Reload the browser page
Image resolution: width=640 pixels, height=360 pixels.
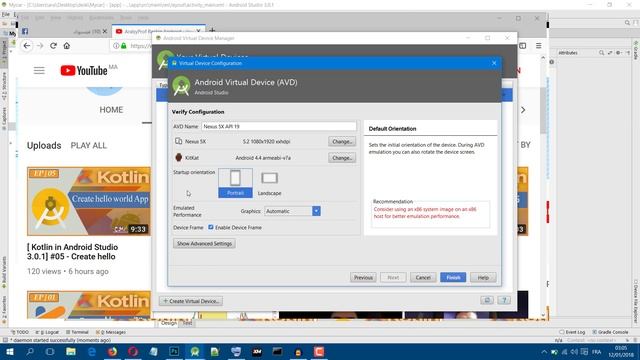53,46
